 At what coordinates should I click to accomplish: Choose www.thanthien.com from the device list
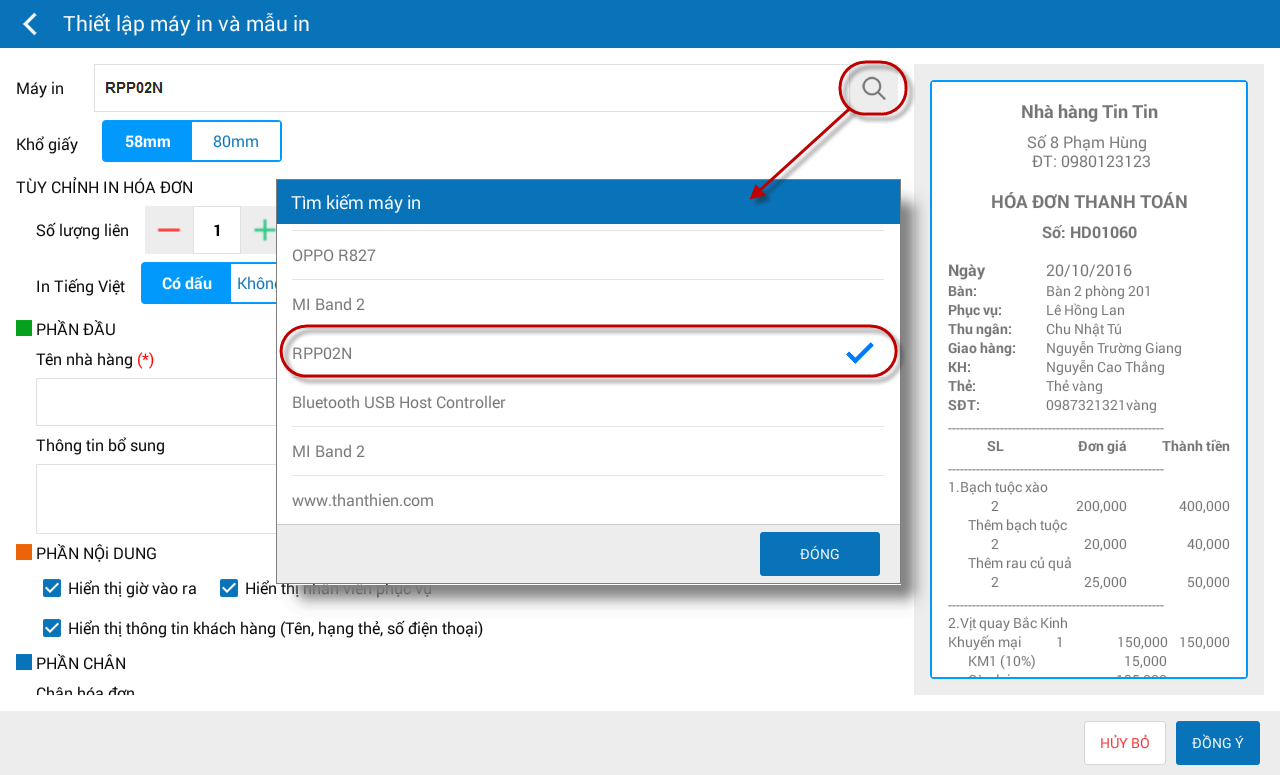[x=588, y=500]
